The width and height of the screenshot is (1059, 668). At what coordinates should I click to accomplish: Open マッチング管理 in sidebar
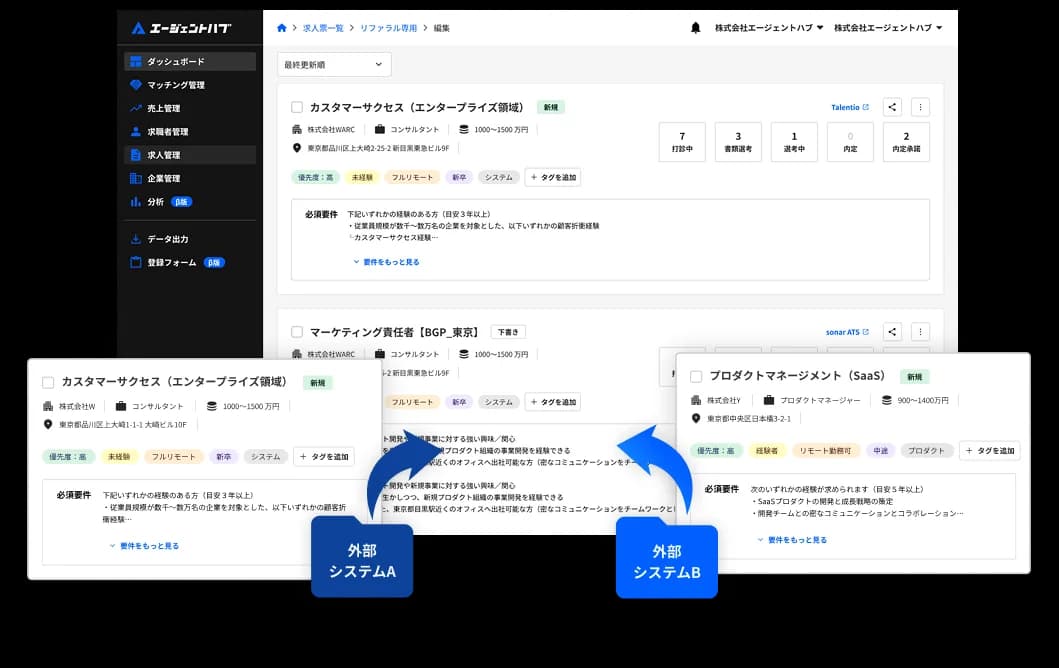190,85
